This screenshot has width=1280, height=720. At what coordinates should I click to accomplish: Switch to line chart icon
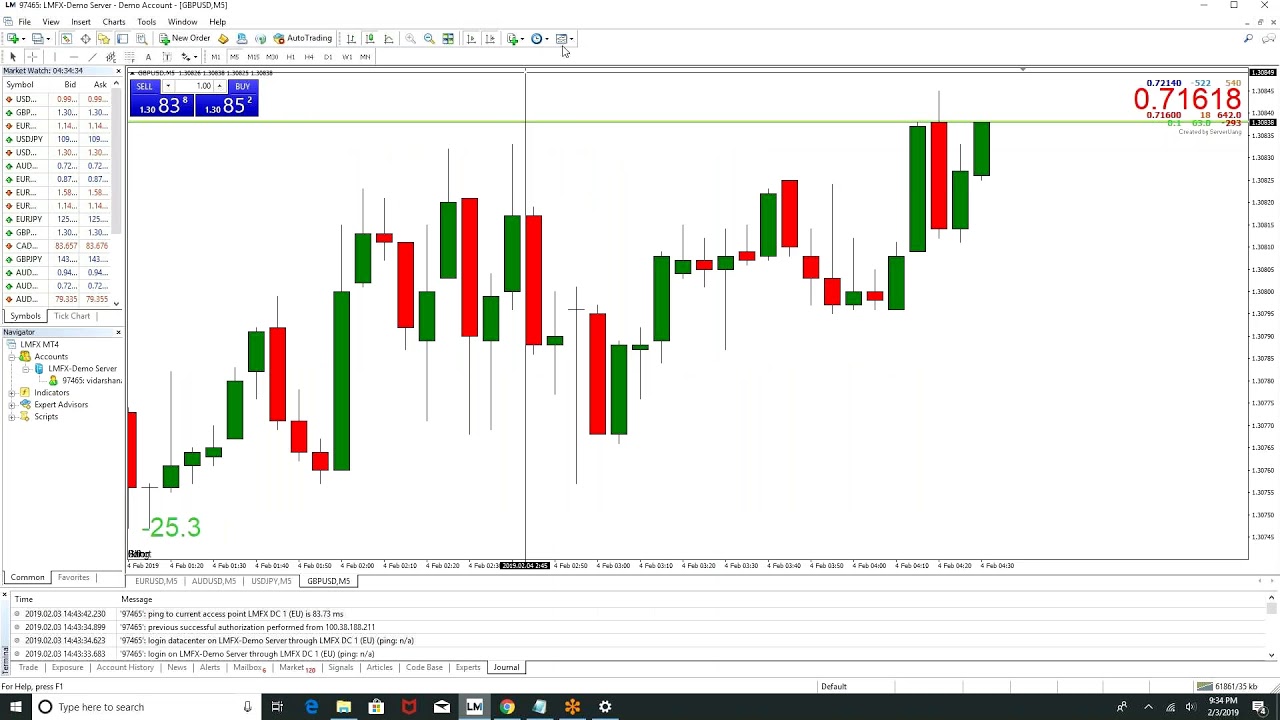[x=389, y=38]
